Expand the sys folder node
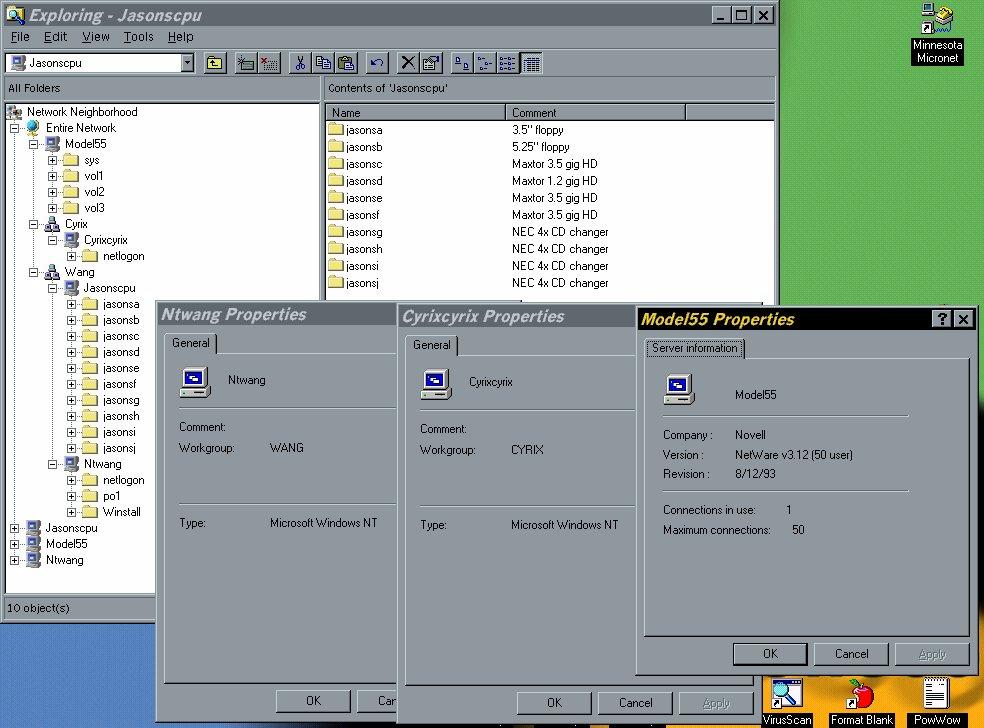 pyautogui.click(x=53, y=160)
